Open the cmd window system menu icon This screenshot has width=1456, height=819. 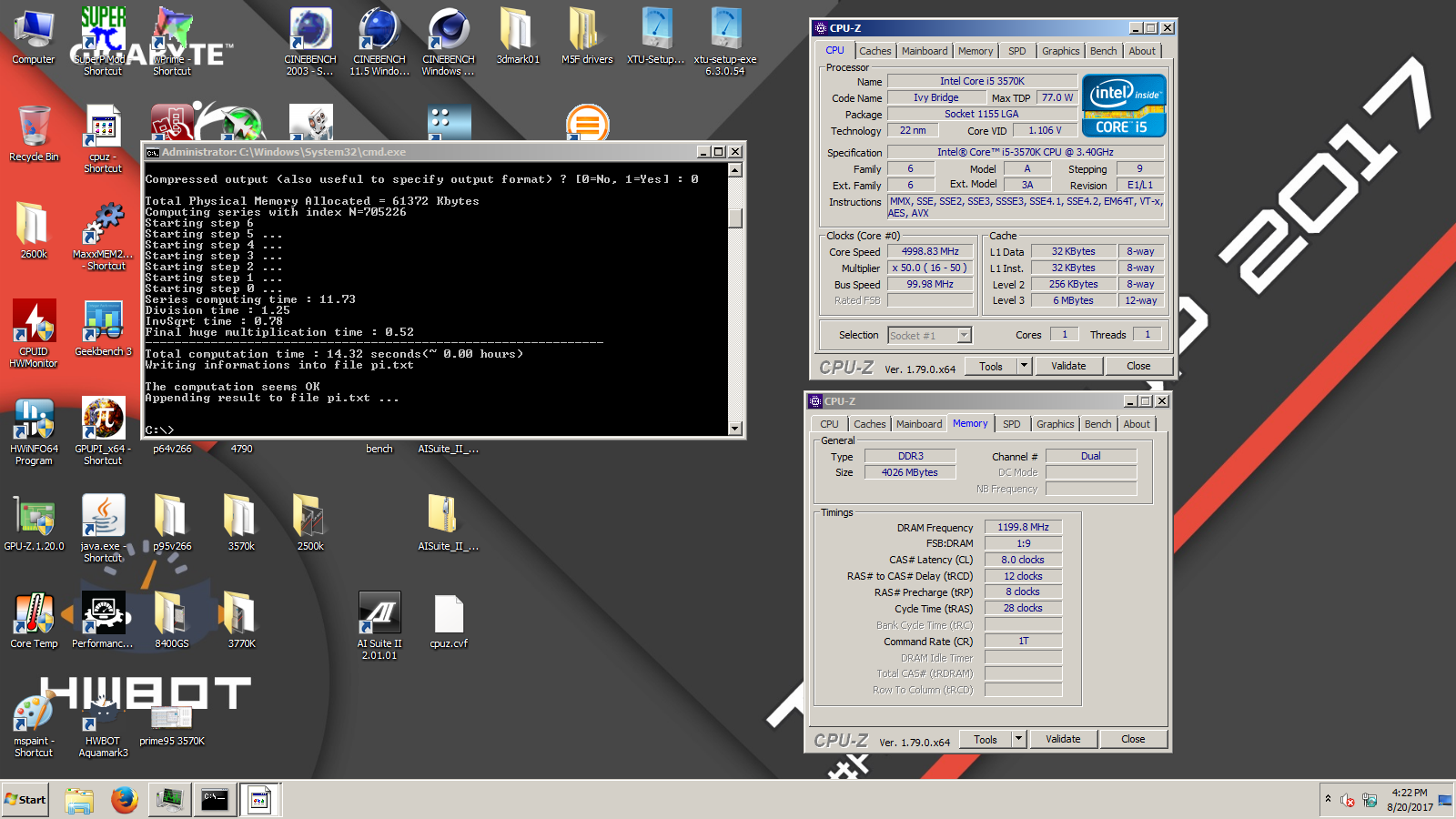pyautogui.click(x=153, y=152)
